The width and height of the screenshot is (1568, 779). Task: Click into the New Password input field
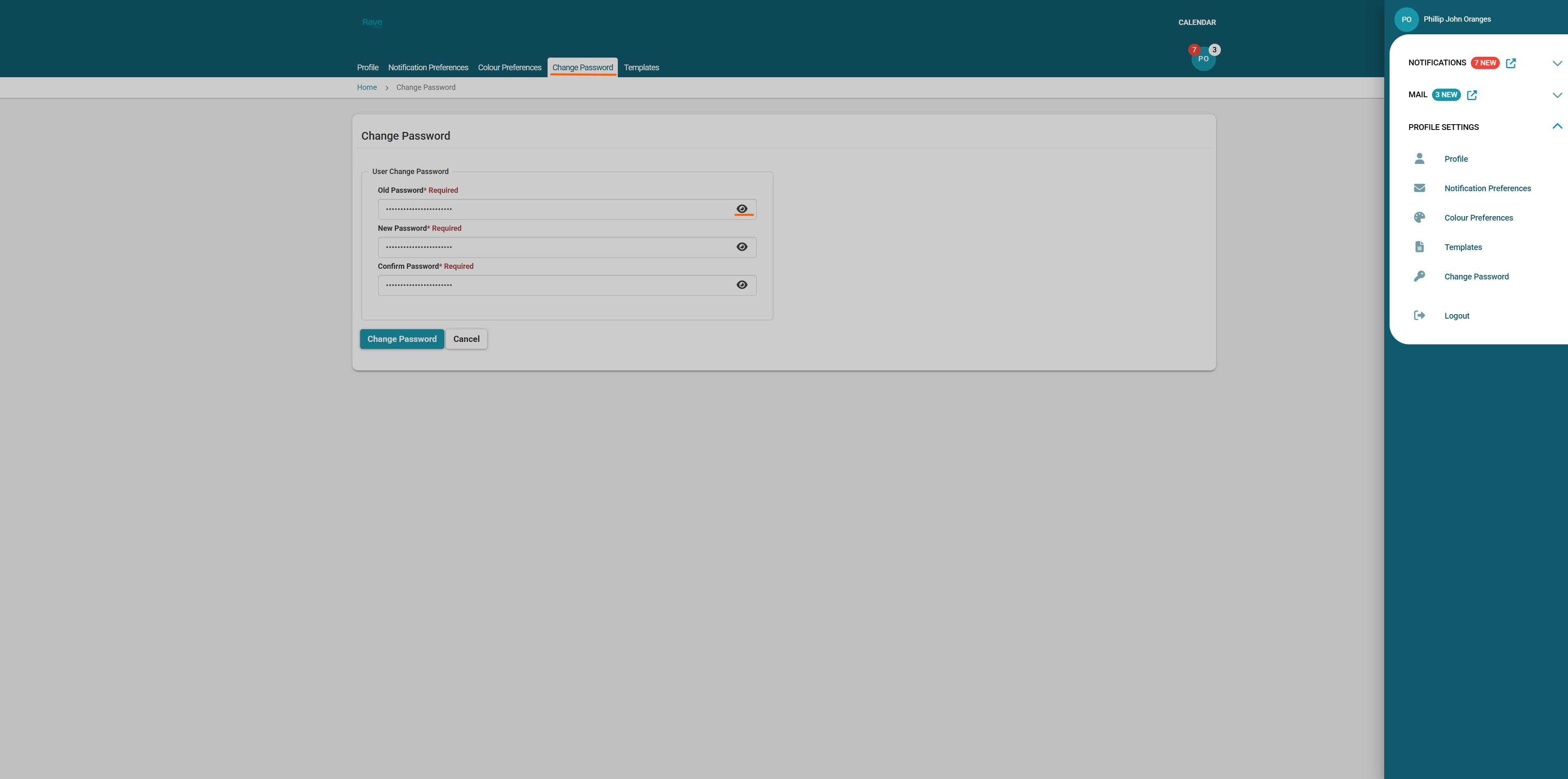tap(554, 247)
